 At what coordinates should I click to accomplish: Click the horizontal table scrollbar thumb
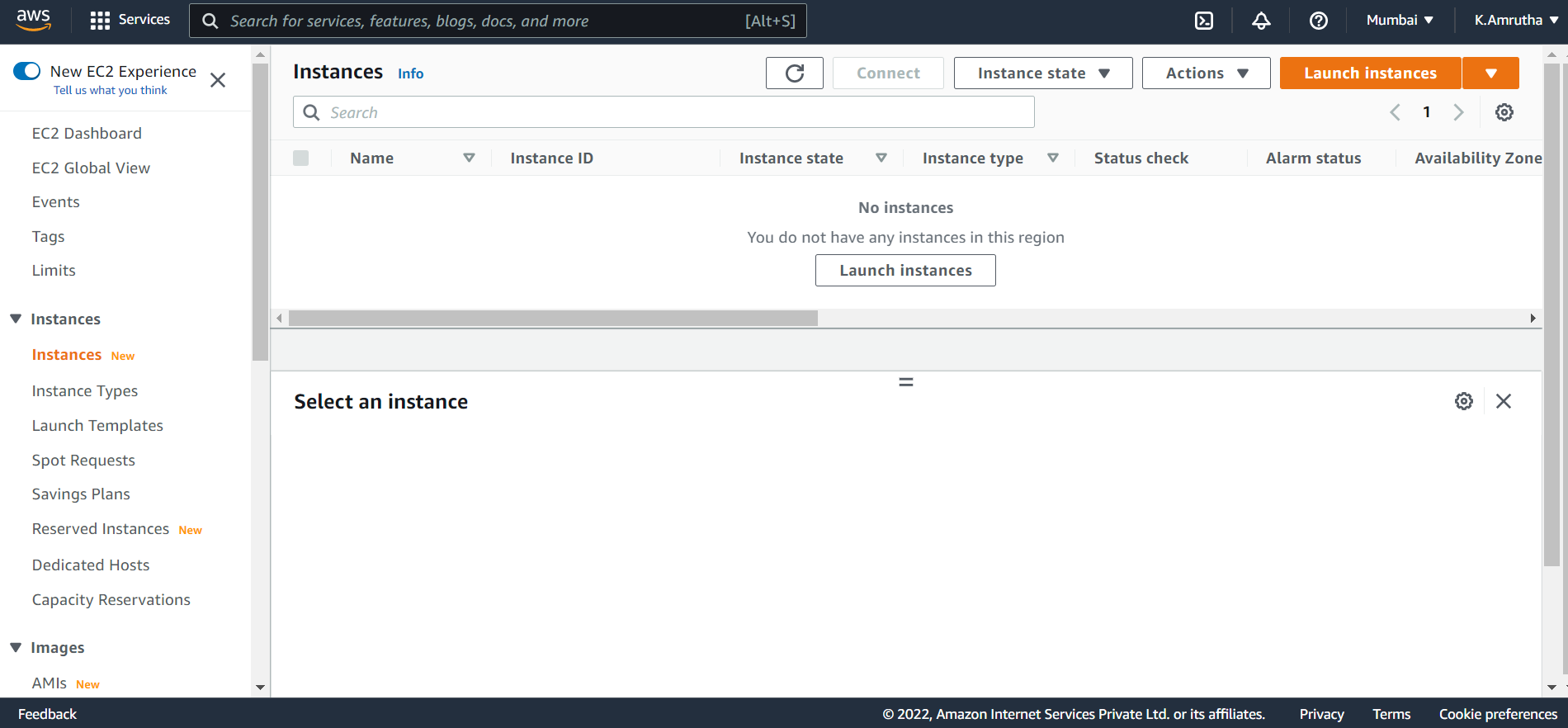click(553, 318)
